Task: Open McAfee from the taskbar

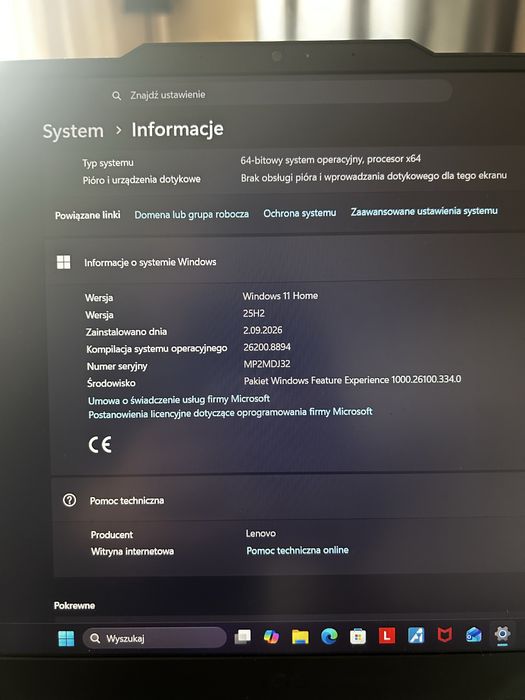Action: pos(445,635)
